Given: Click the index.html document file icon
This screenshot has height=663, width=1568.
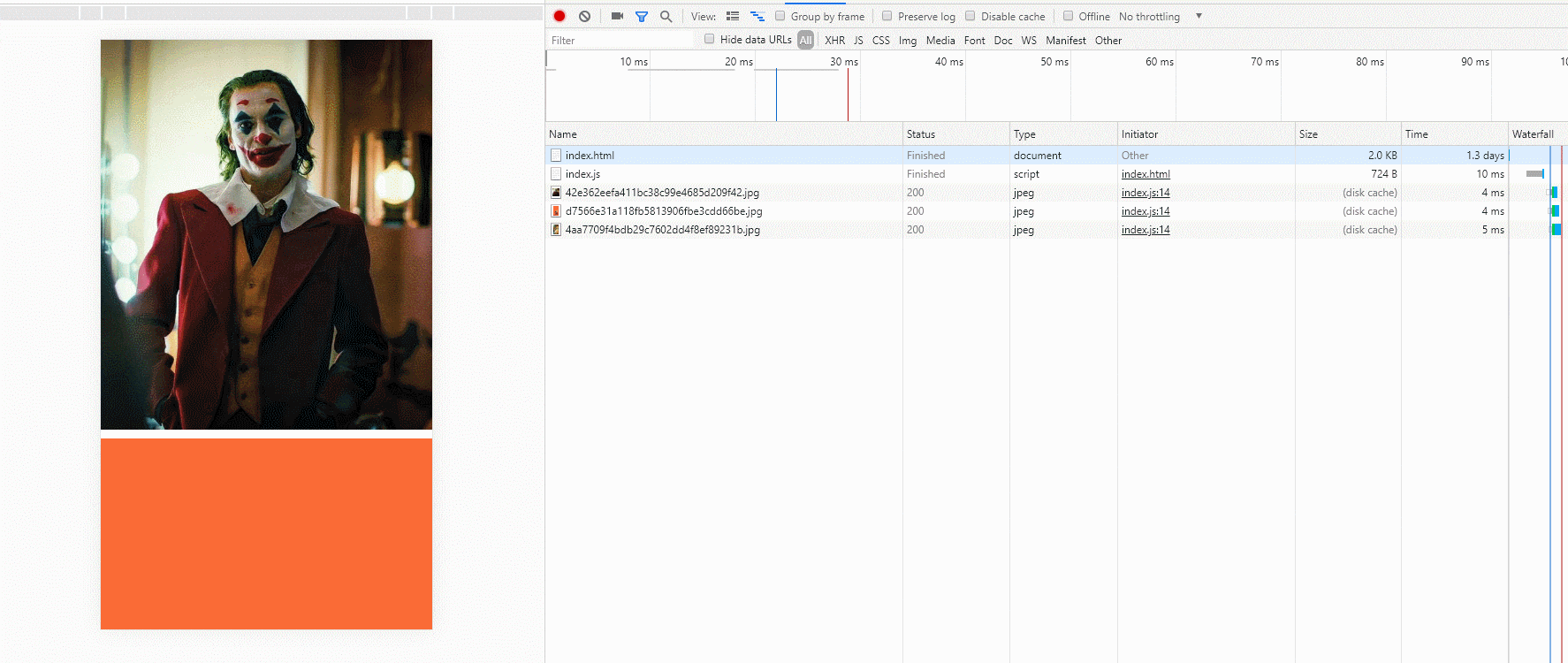Looking at the screenshot, I should pos(556,156).
